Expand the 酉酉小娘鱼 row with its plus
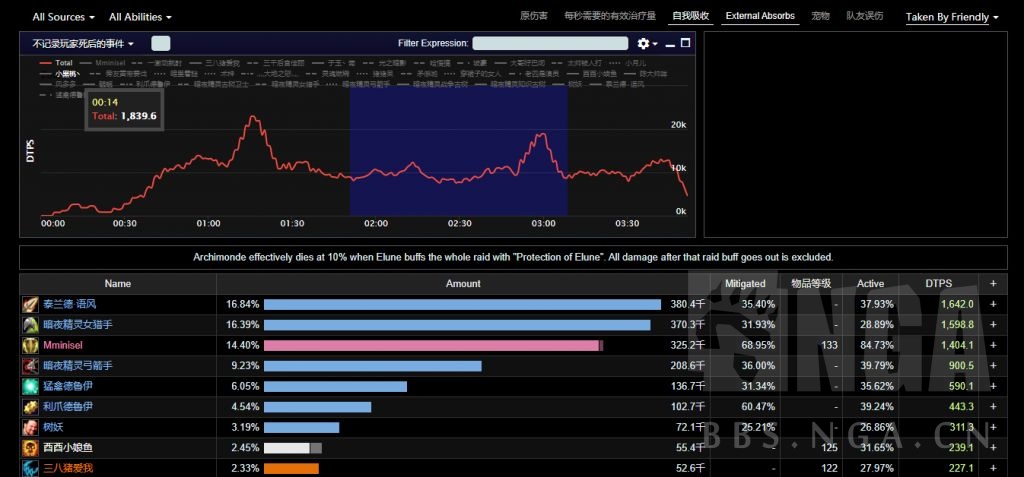The image size is (1024, 477). pos(993,448)
